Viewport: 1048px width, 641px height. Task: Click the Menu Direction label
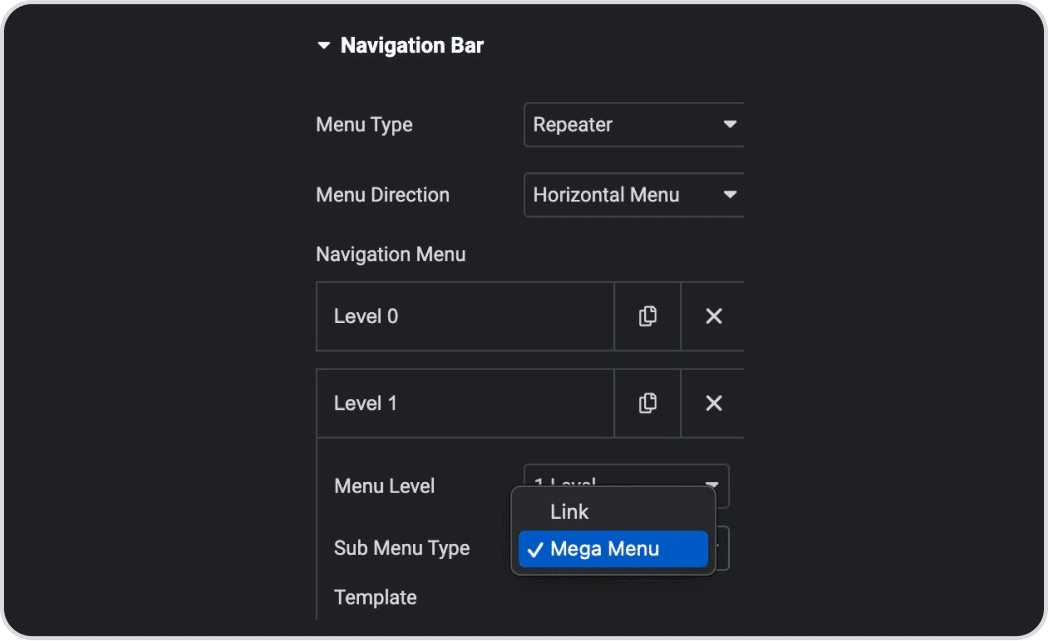click(x=382, y=195)
